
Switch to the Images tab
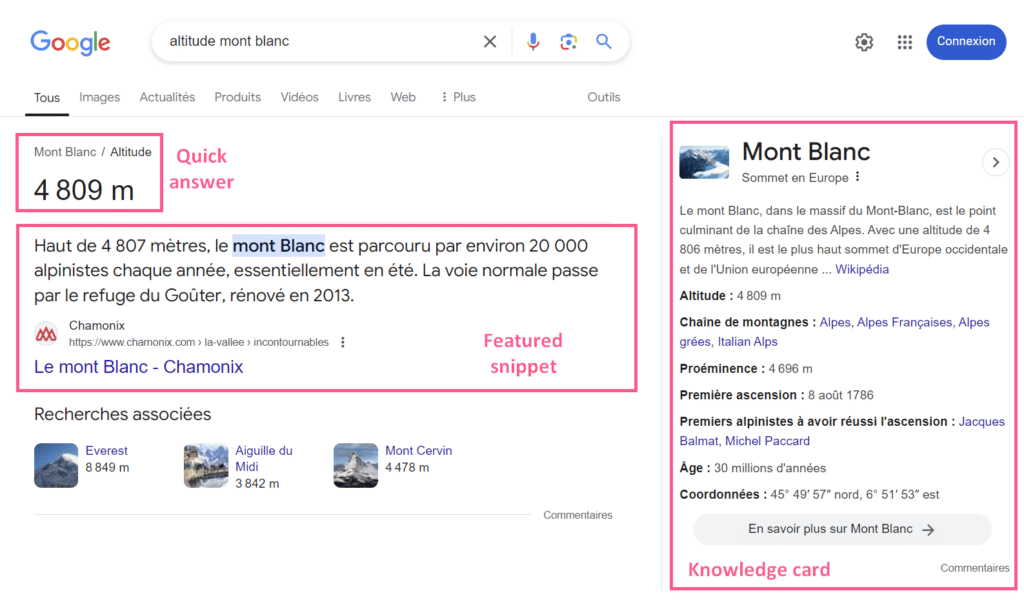99,97
